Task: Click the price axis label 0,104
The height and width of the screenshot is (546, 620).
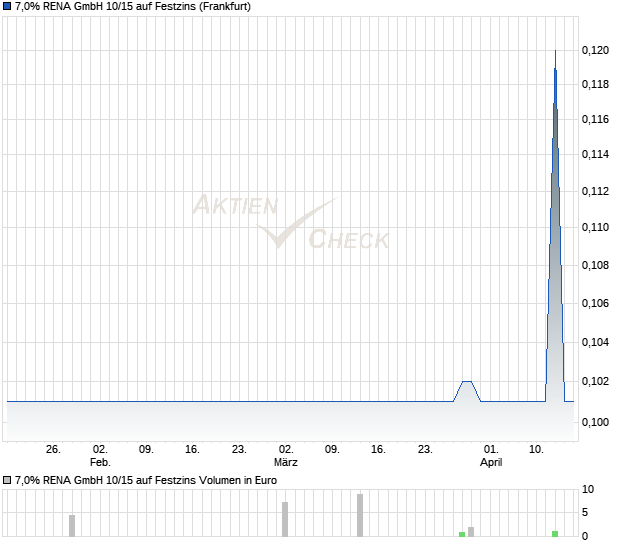Action: coord(595,342)
